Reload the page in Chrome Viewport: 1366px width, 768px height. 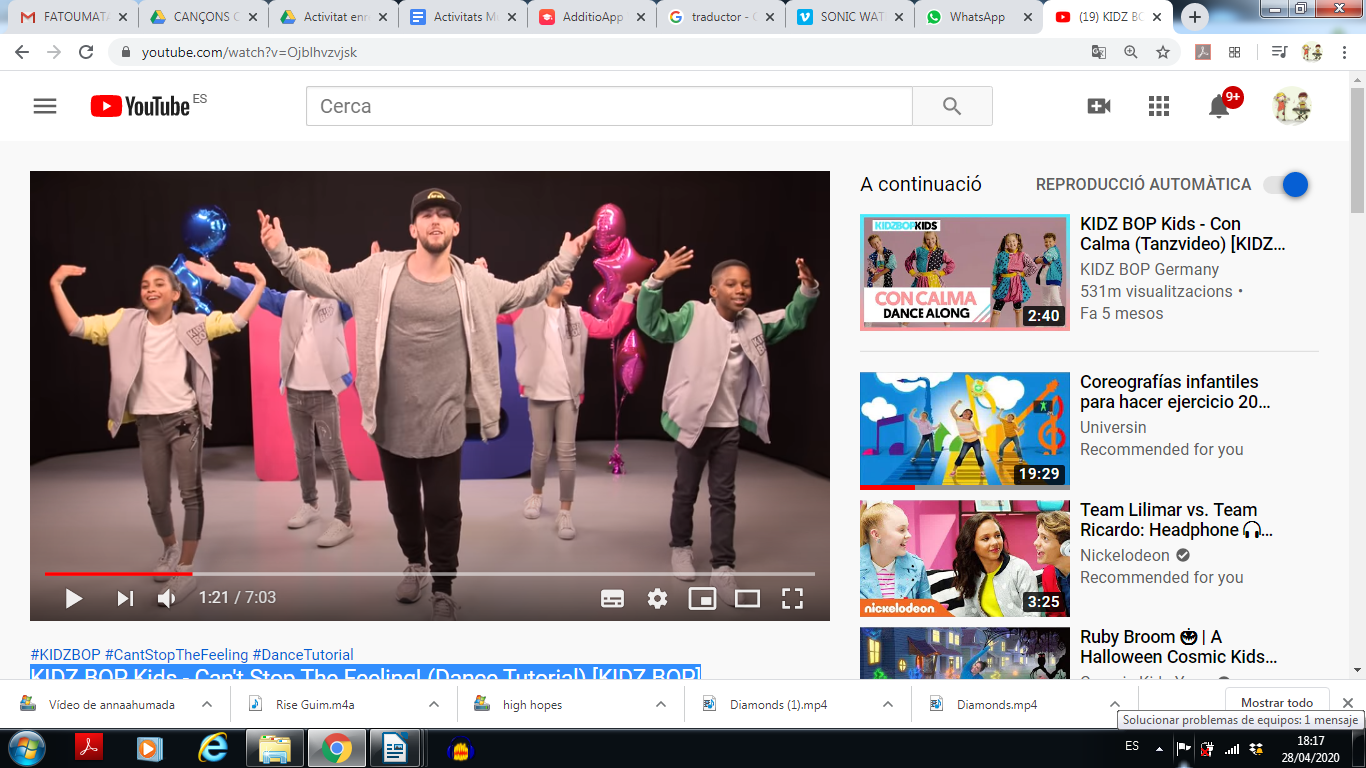coord(86,52)
